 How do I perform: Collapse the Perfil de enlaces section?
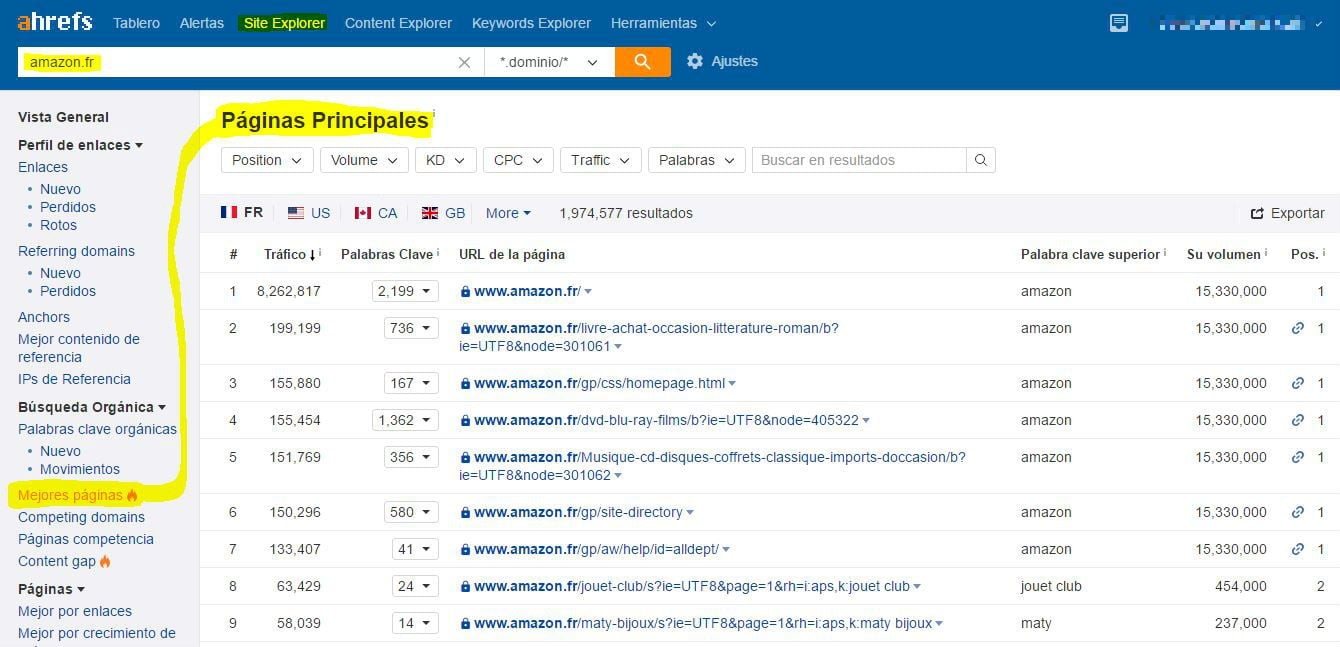click(x=80, y=145)
